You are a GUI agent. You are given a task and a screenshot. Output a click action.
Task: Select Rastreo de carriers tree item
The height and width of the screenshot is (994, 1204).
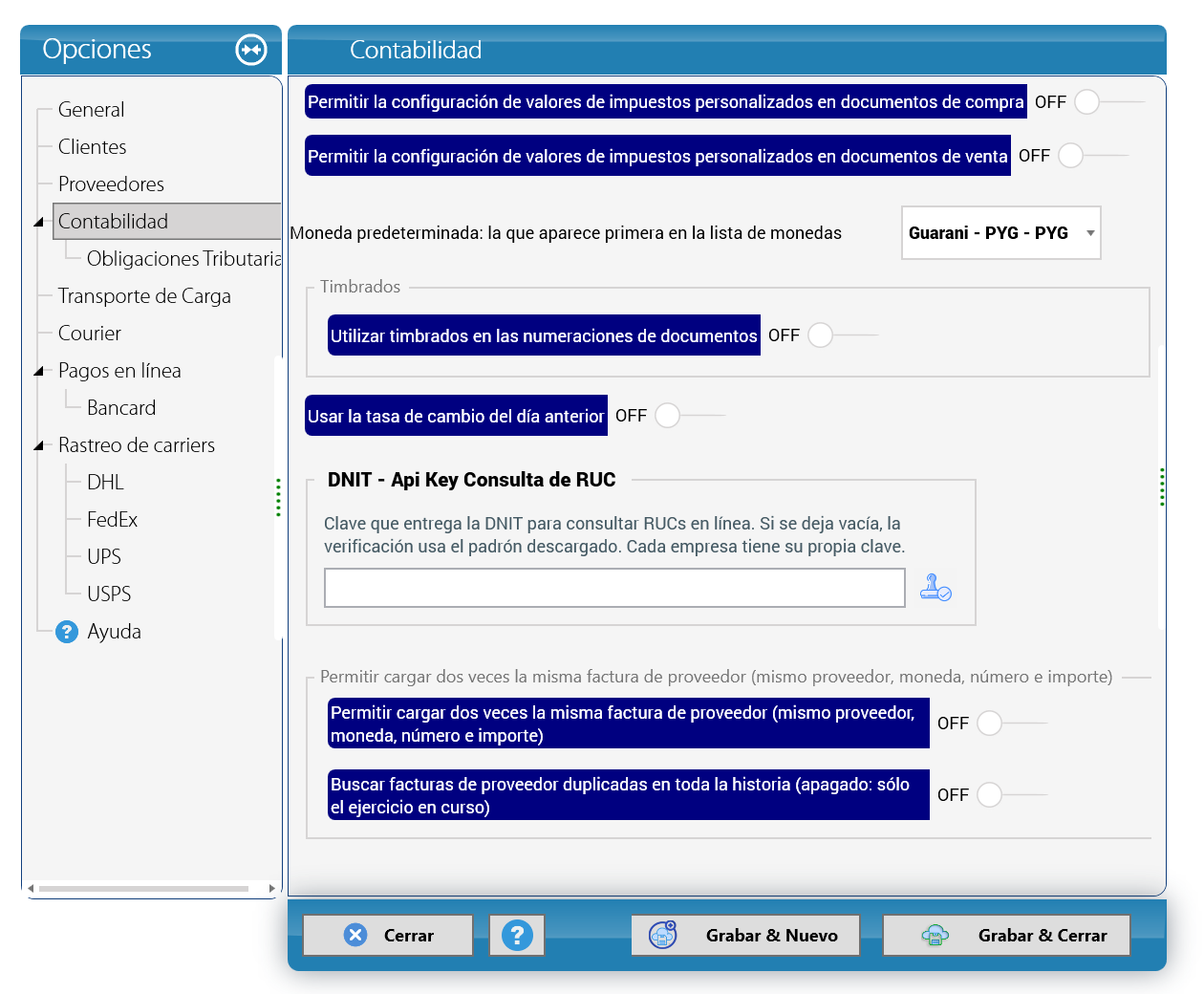[x=137, y=445]
